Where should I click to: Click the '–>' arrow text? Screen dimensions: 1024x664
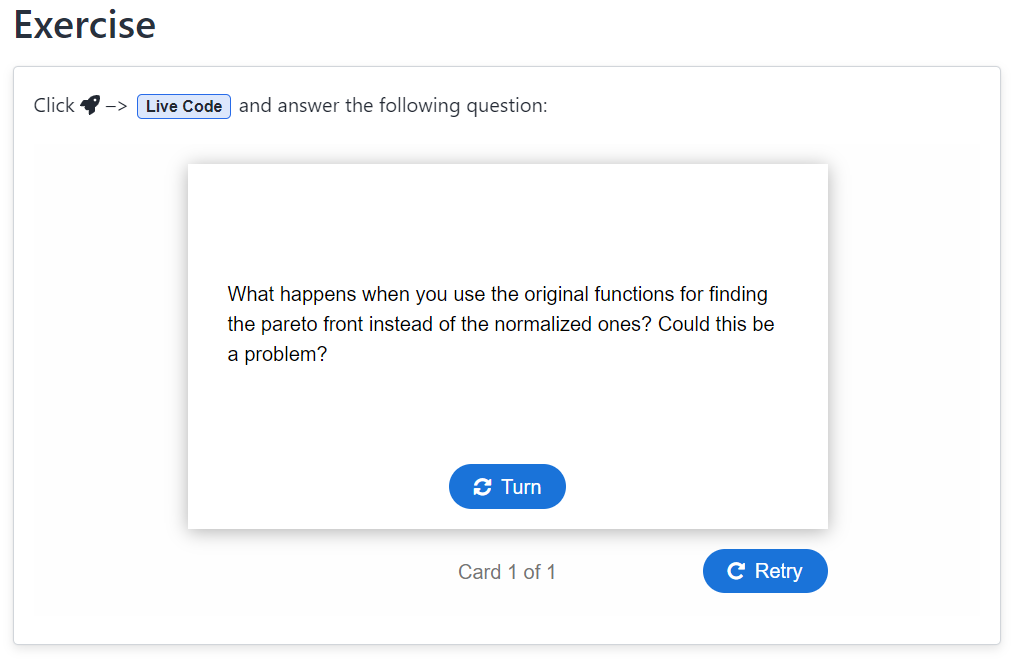pos(116,105)
